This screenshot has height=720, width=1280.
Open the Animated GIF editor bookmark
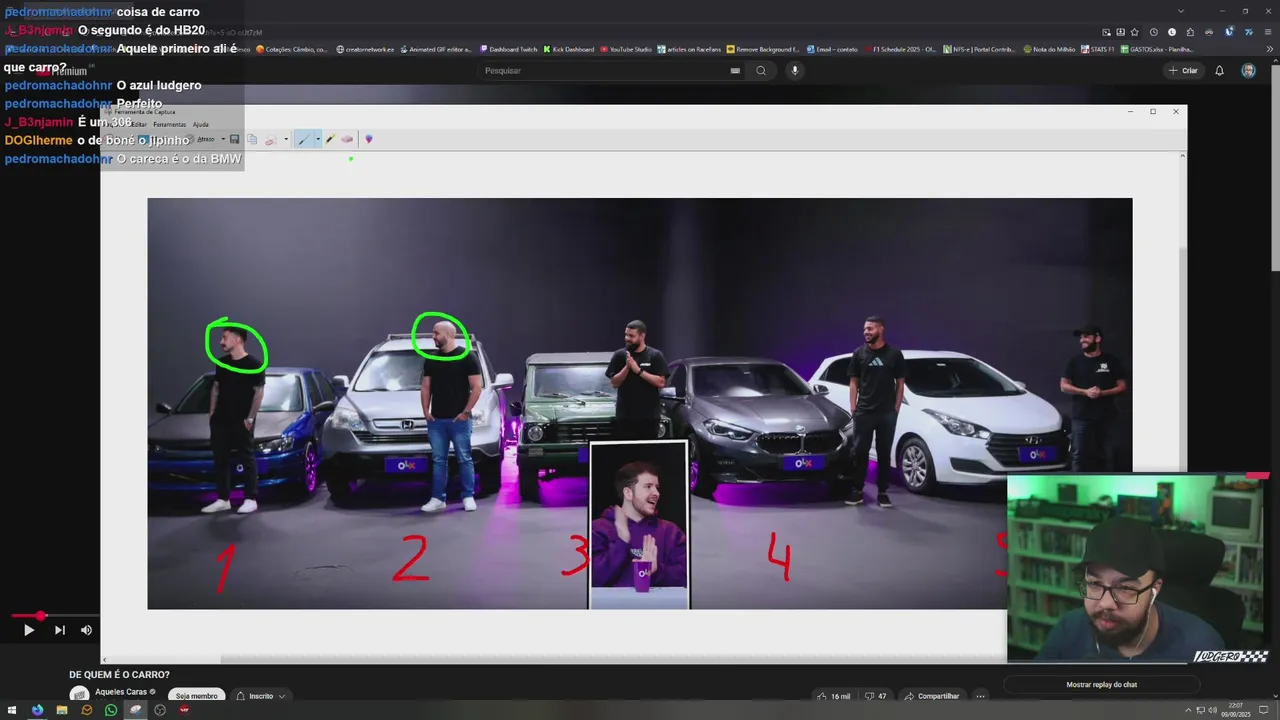[x=436, y=49]
